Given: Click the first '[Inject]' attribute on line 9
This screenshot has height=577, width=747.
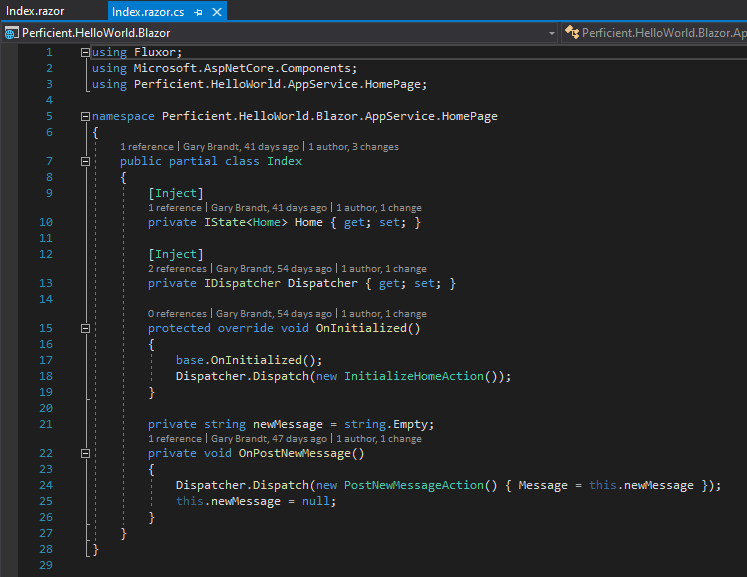Looking at the screenshot, I should [x=176, y=193].
